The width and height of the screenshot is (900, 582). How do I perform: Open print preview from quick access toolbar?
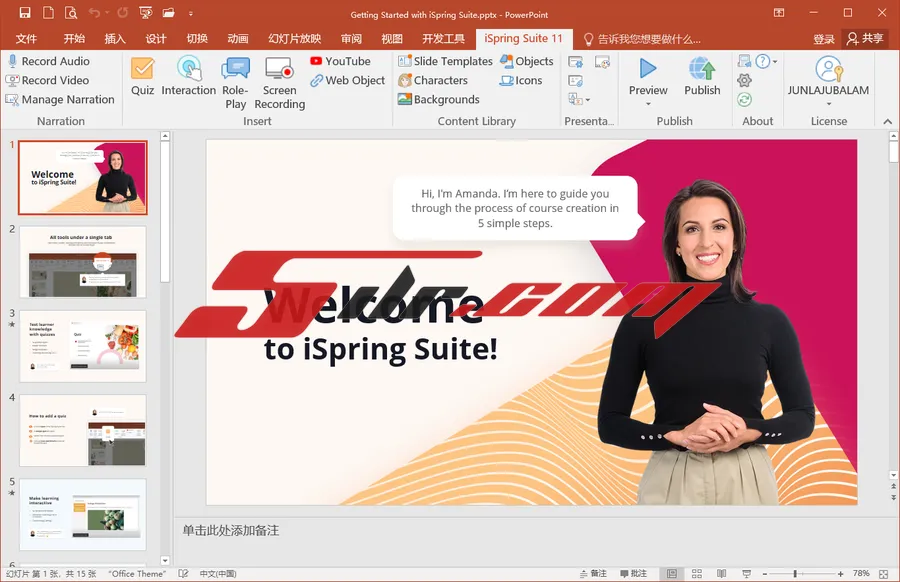click(71, 13)
